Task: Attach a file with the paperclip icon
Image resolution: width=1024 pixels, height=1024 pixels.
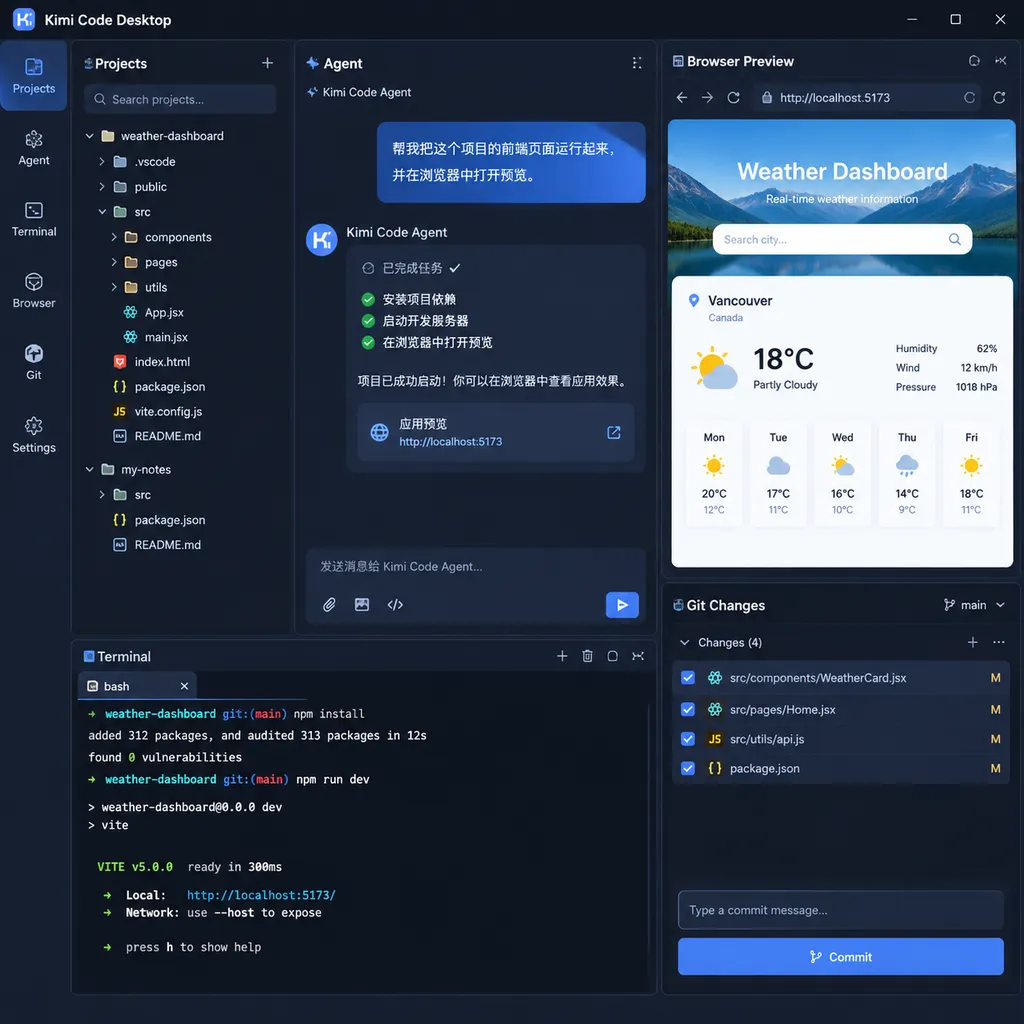Action: 329,605
